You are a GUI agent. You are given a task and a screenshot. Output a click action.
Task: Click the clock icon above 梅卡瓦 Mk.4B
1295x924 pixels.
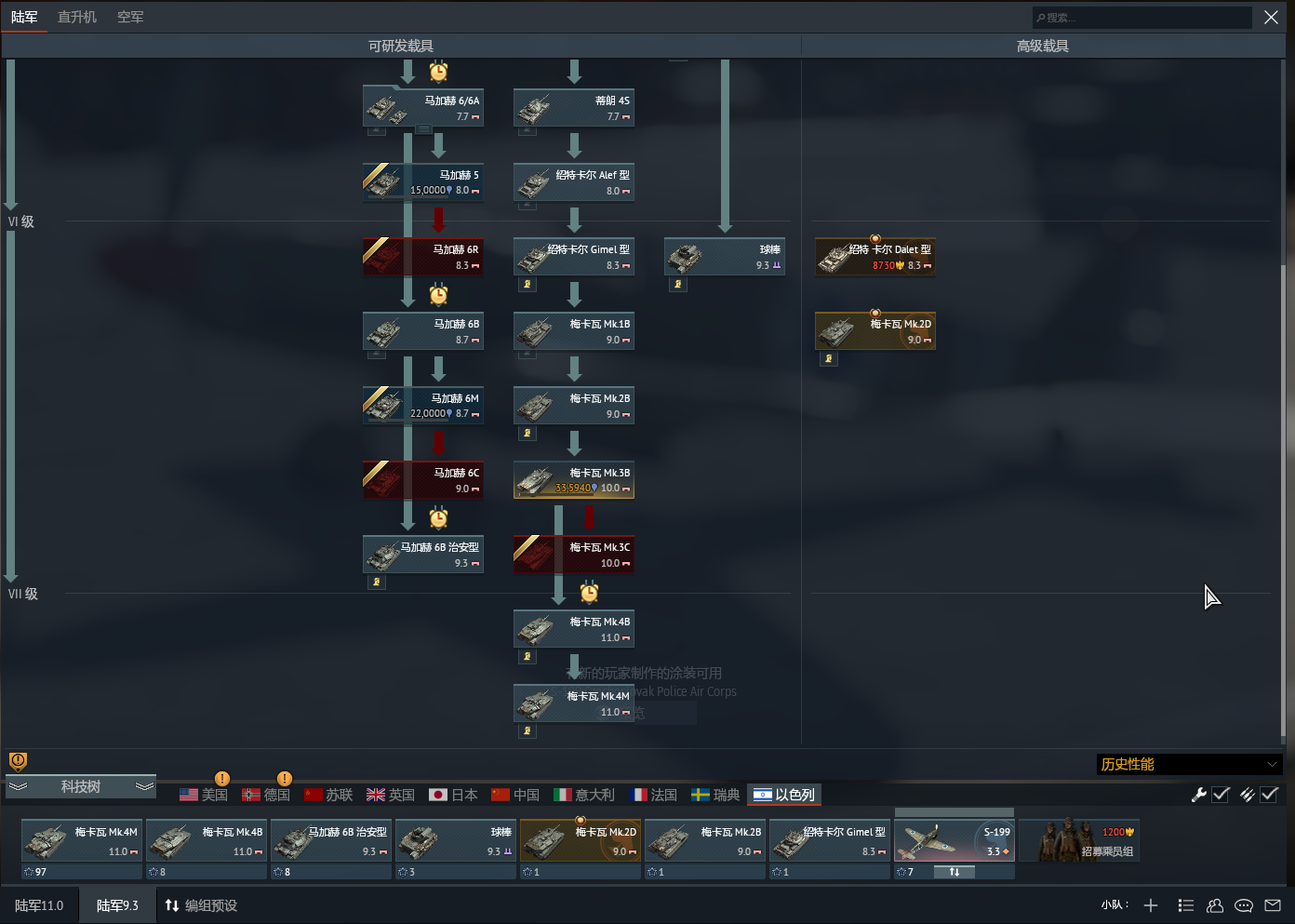(589, 592)
